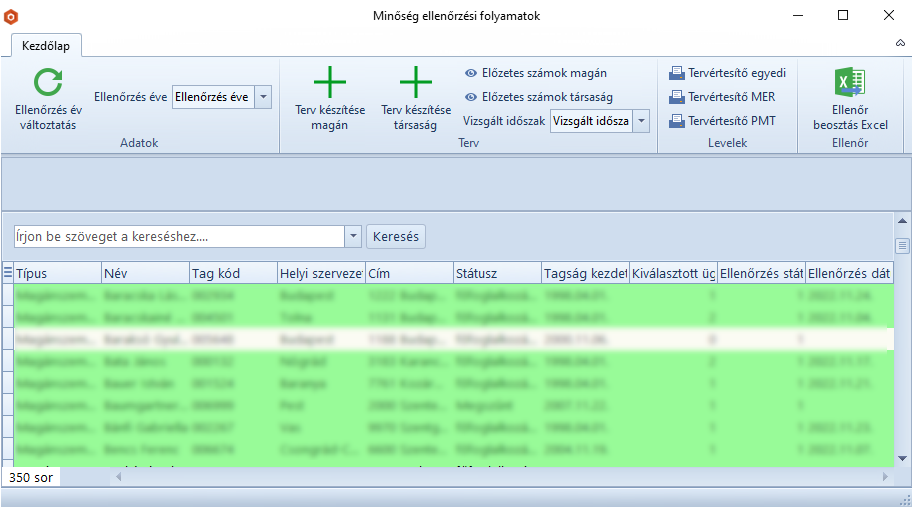Switch to the Kezdőlap ribbon tab
The image size is (913, 508).
(45, 45)
